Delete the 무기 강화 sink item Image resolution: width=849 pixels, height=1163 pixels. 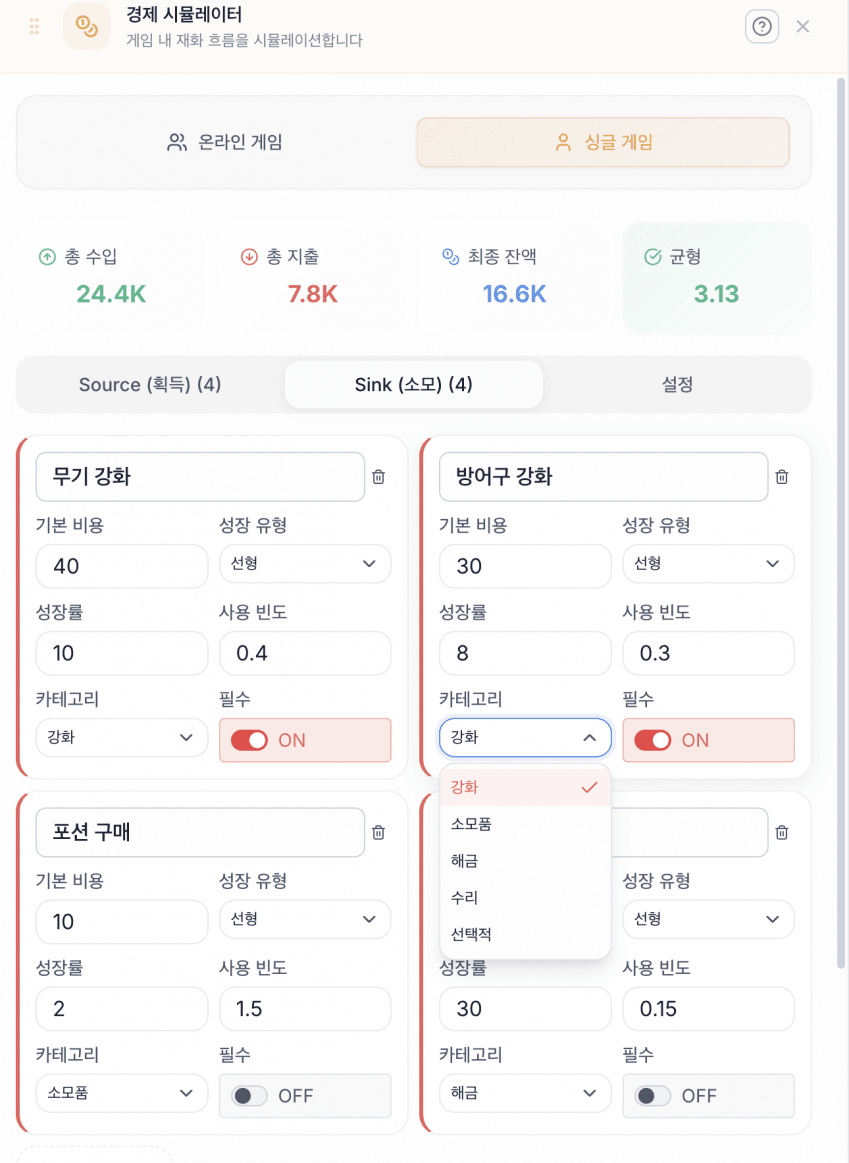click(x=378, y=477)
